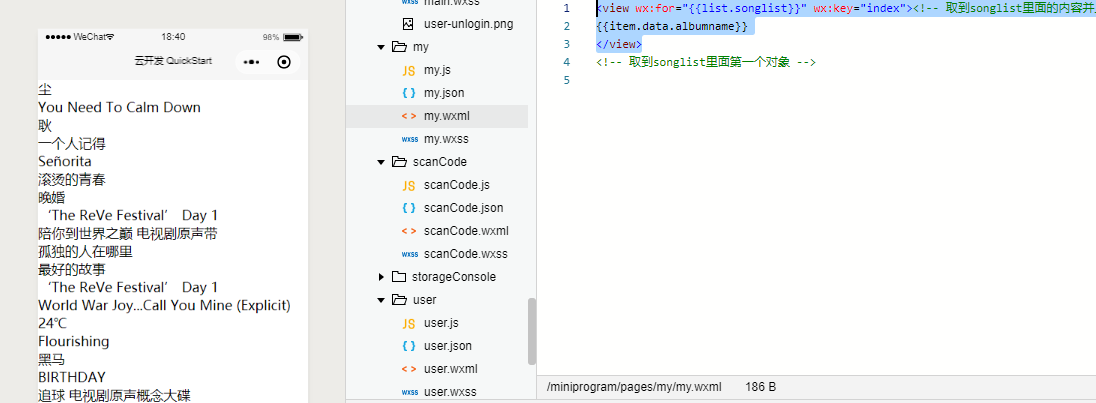Image resolution: width=1096 pixels, height=403 pixels.
Task: Open user.json file
Action: 447,346
